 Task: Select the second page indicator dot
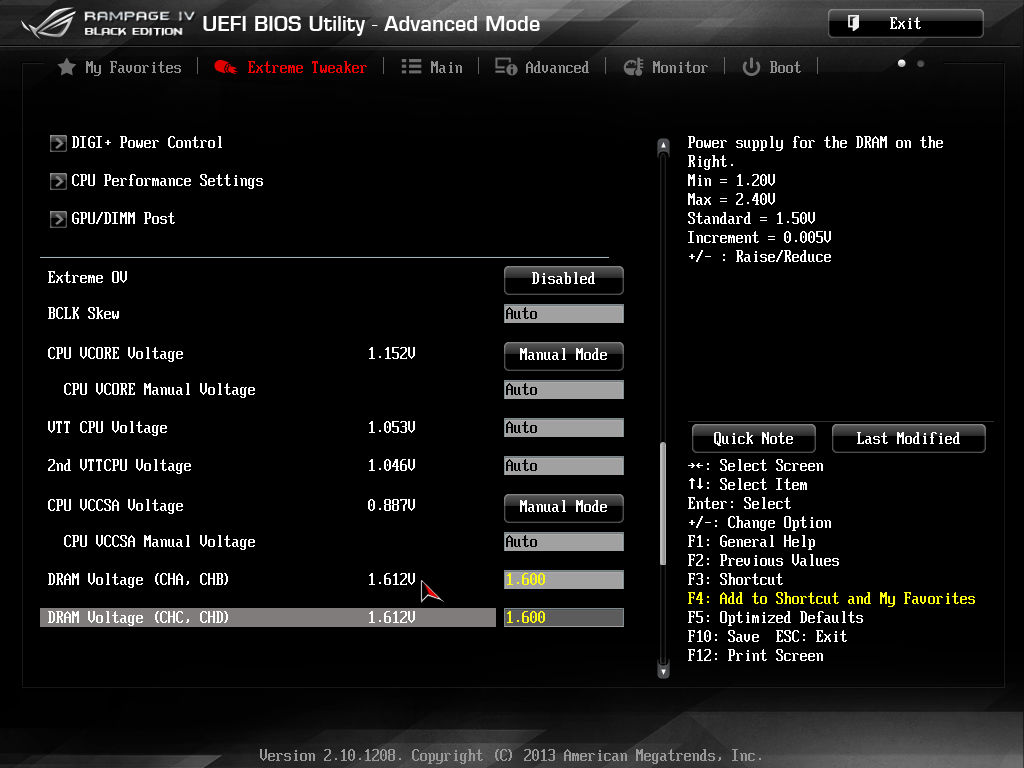point(921,63)
